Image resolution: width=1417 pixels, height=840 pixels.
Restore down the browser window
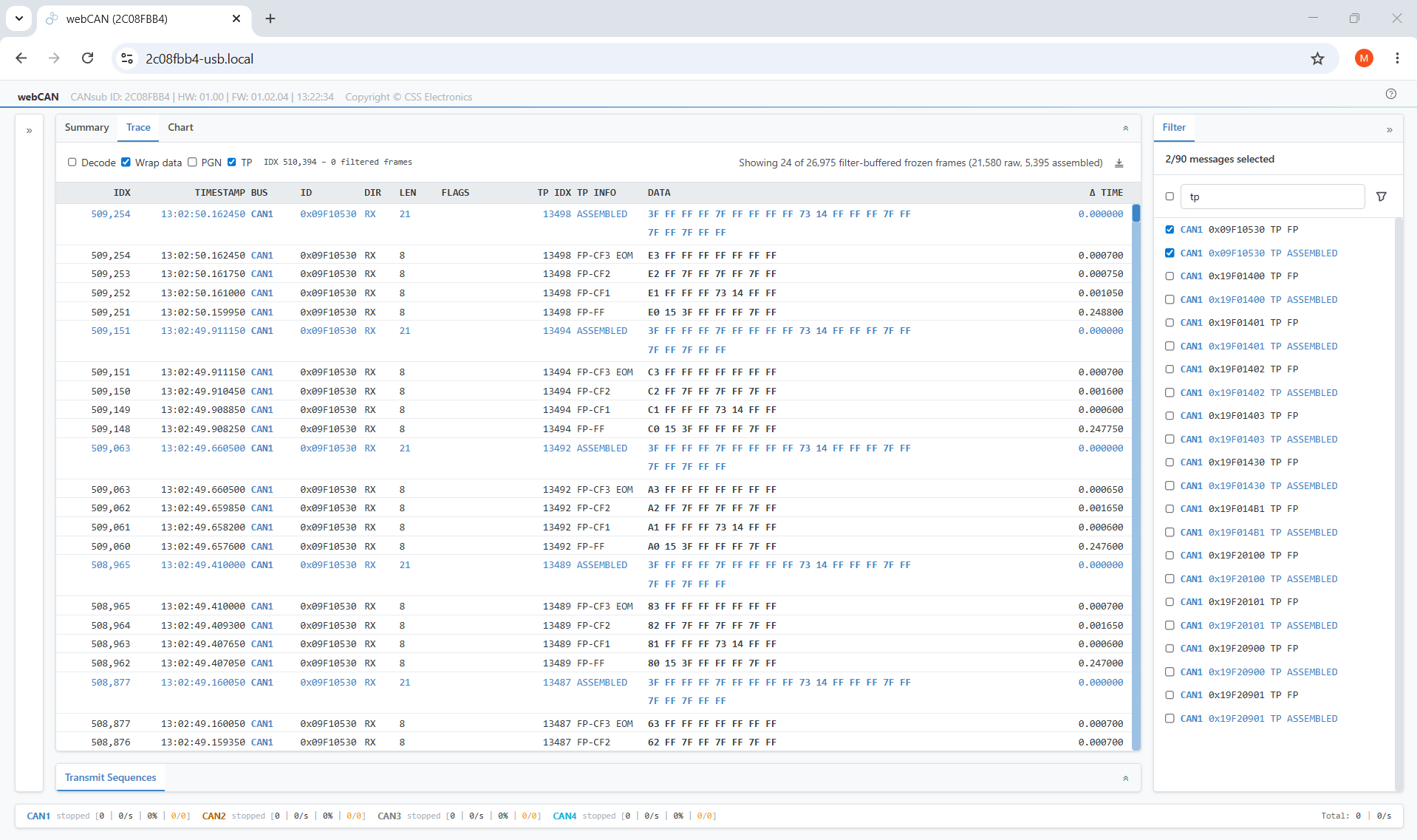pyautogui.click(x=1354, y=18)
